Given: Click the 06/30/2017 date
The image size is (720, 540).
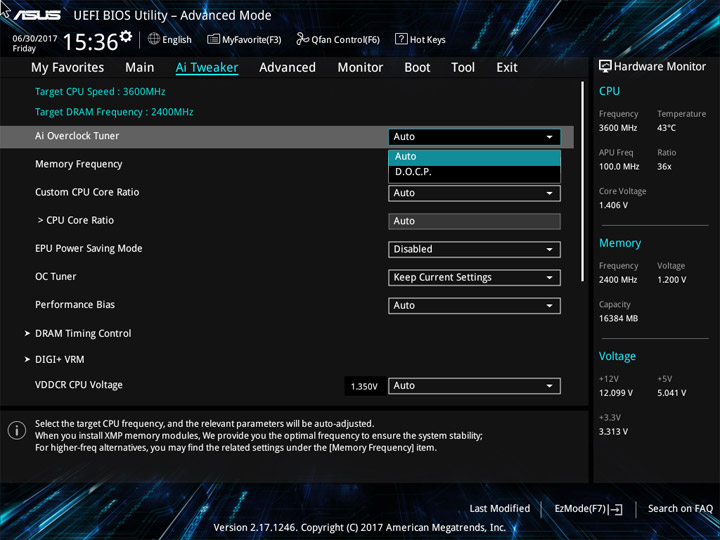Looking at the screenshot, I should [x=35, y=39].
